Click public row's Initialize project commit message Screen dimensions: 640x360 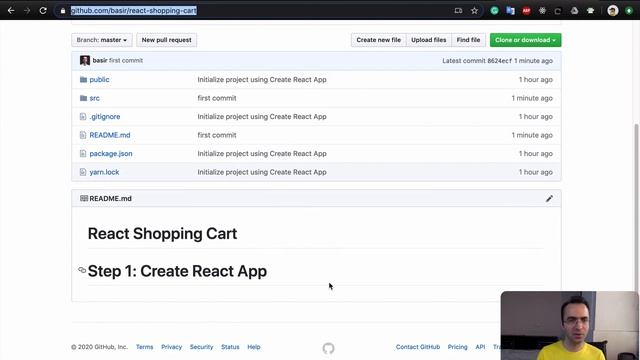click(262, 80)
